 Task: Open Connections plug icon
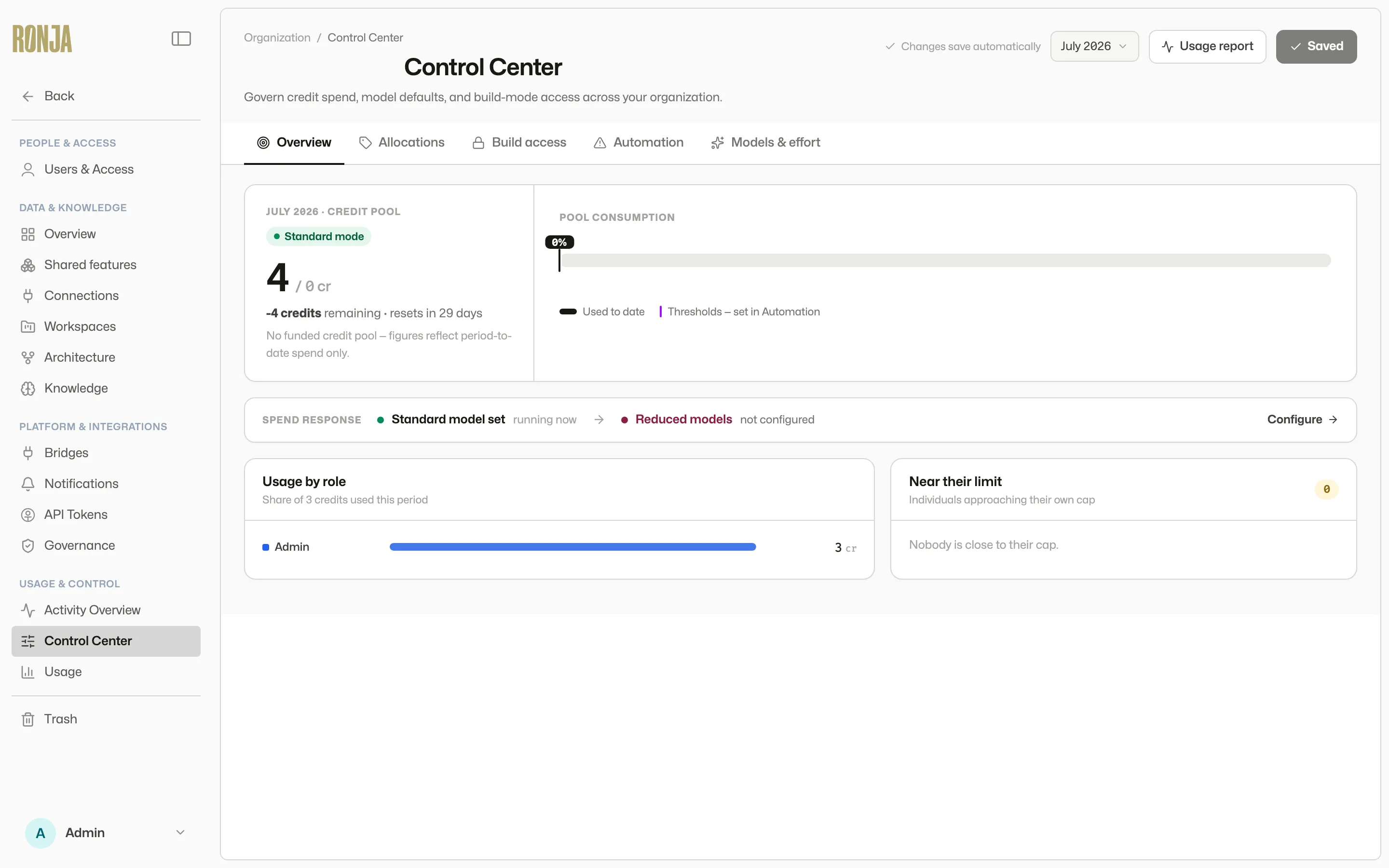pyautogui.click(x=27, y=296)
